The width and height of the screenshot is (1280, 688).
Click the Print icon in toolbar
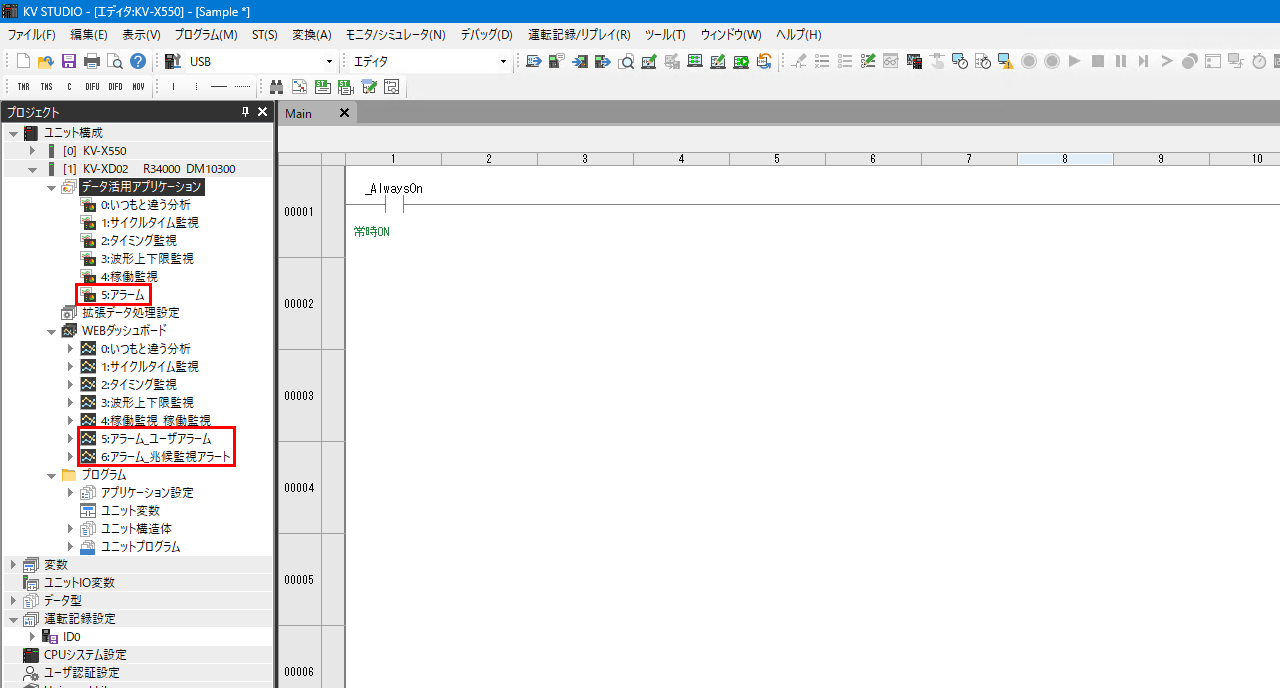coord(92,62)
